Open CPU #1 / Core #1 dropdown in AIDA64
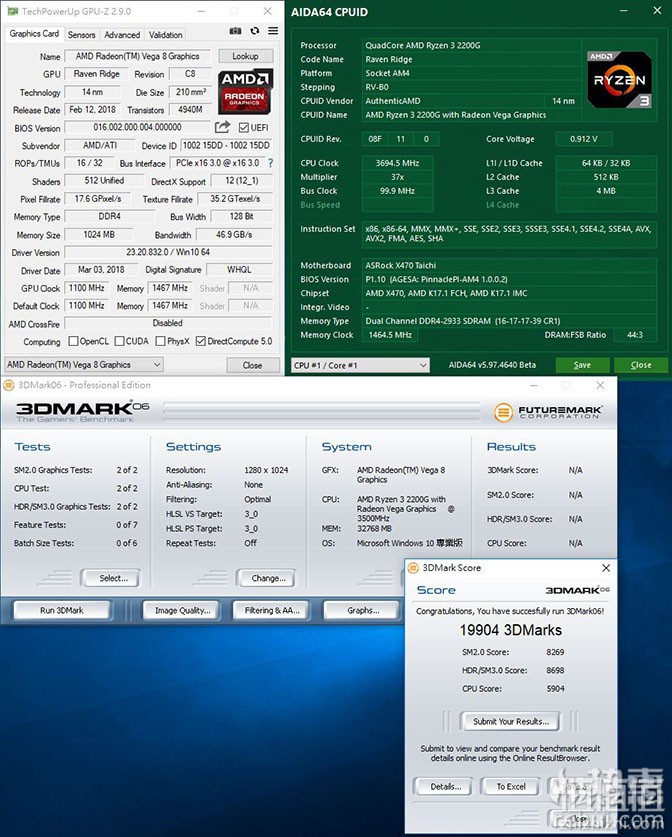Image resolution: width=672 pixels, height=837 pixels. pyautogui.click(x=360, y=365)
